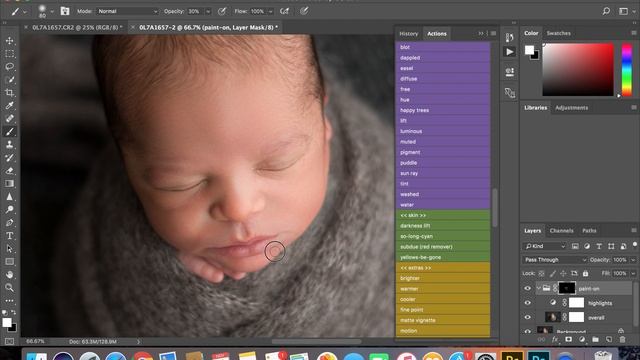Filter layers by type layers
This screenshot has width=640, height=360.
pyautogui.click(x=599, y=246)
